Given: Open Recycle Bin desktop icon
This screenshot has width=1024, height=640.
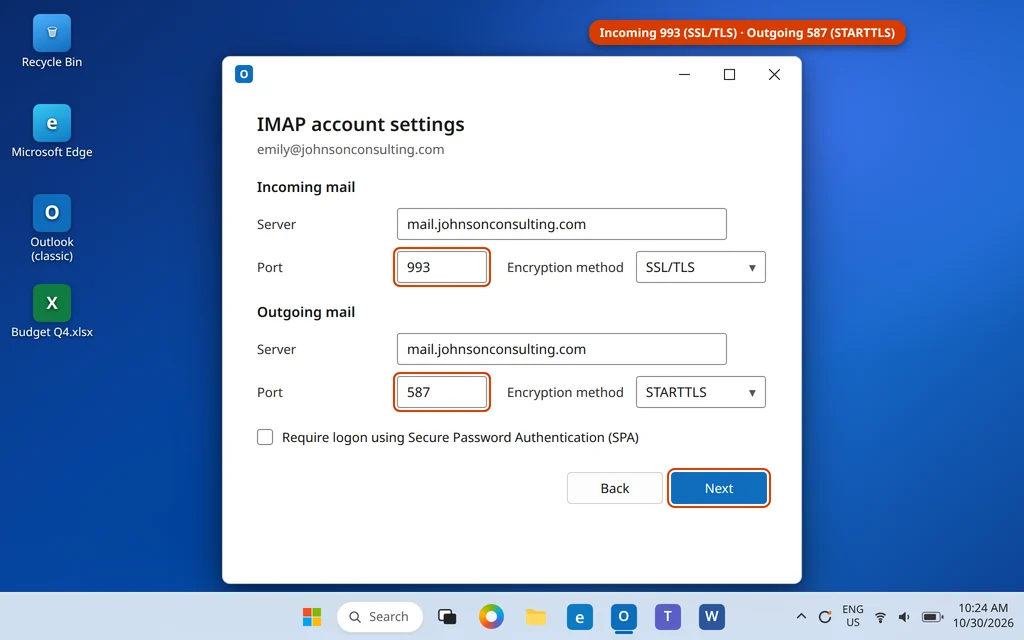Looking at the screenshot, I should [x=52, y=42].
